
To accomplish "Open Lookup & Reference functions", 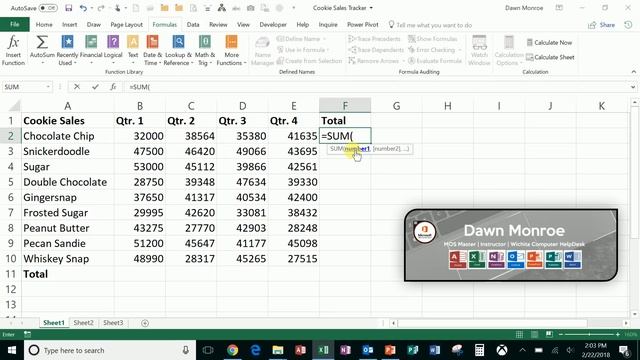I will point(178,51).
